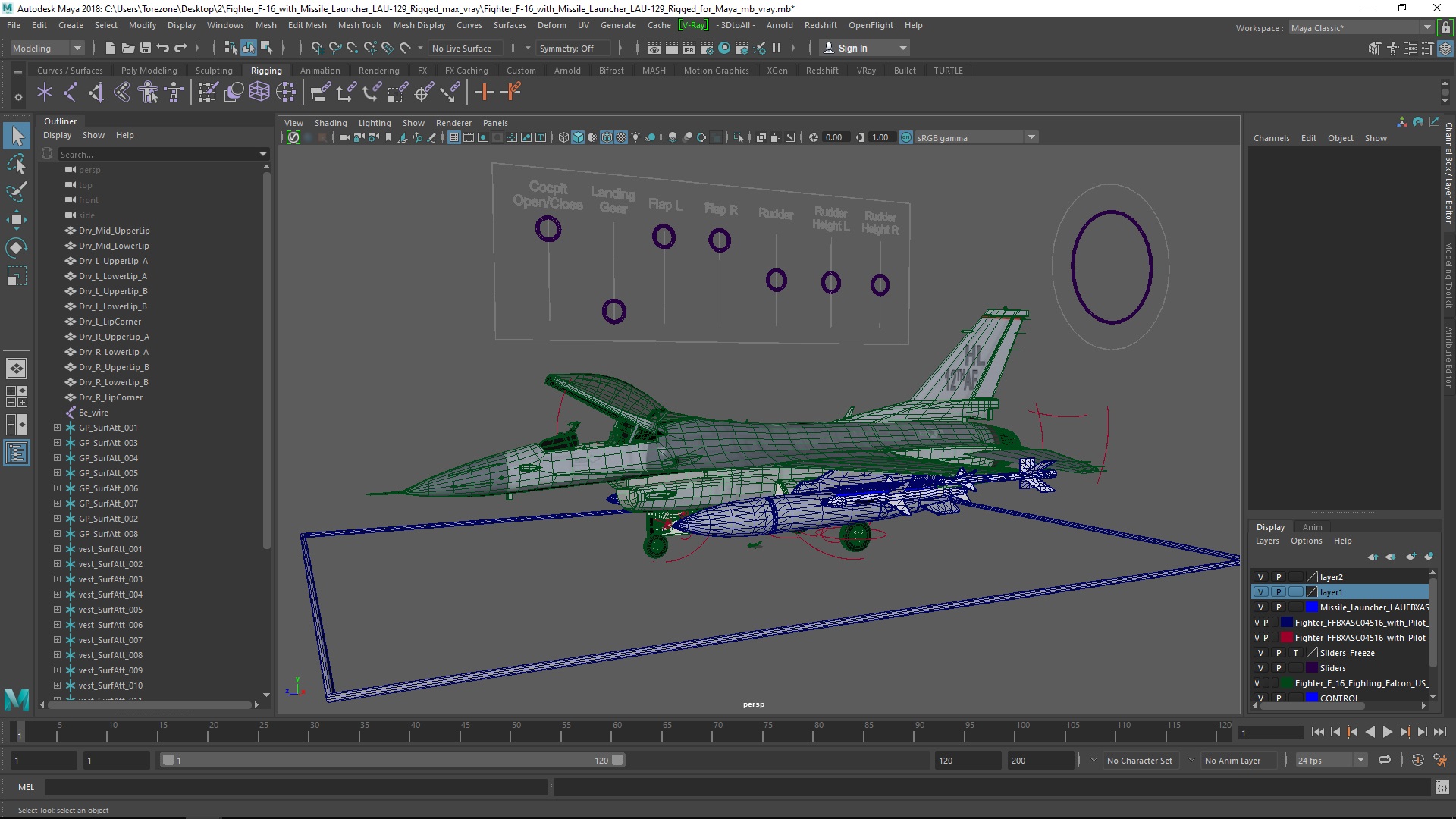Click the Missile_Launcher layer blue color swatch
The width and height of the screenshot is (1456, 819).
tap(1311, 607)
